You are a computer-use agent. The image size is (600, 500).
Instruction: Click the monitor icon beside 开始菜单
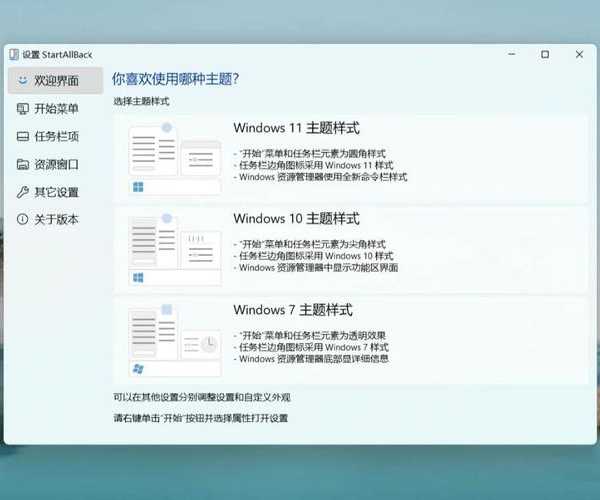(x=23, y=109)
